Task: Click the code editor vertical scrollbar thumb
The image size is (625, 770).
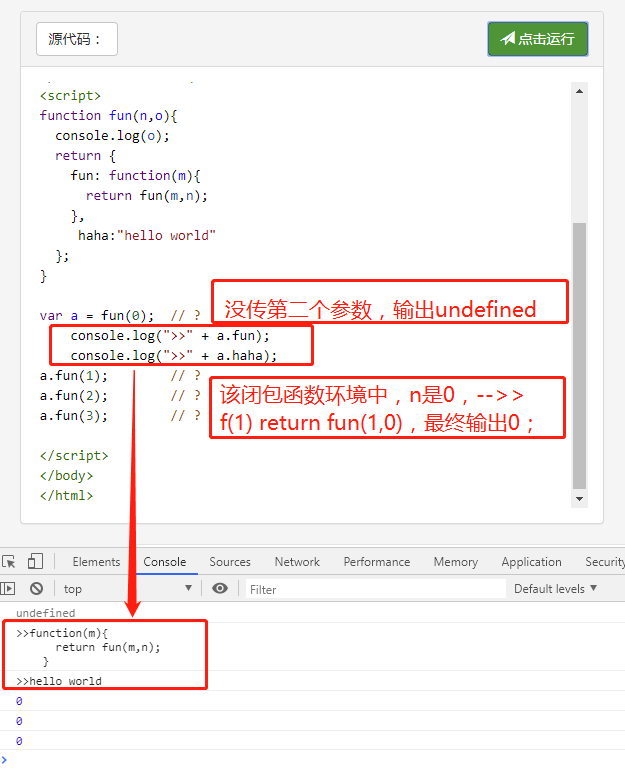Action: [579, 356]
